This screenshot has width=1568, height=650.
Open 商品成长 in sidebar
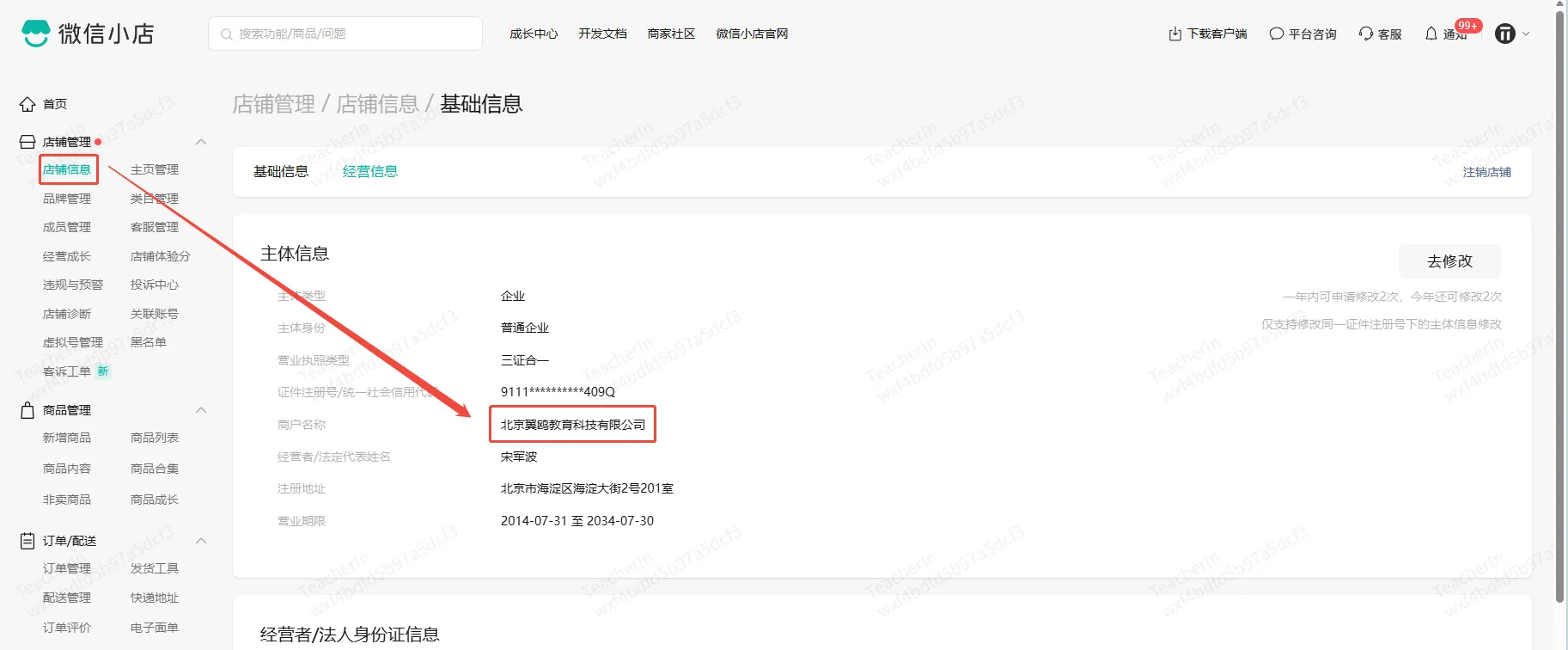coord(155,500)
